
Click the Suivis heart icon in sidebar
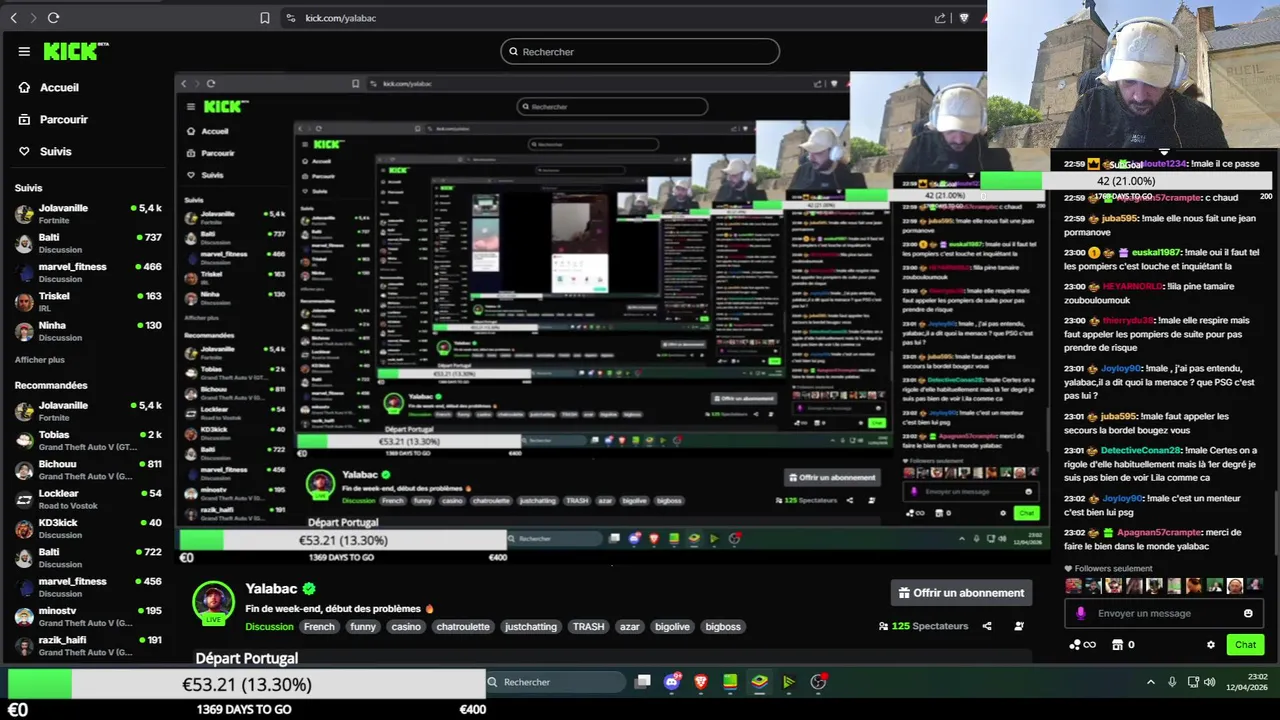coord(24,151)
